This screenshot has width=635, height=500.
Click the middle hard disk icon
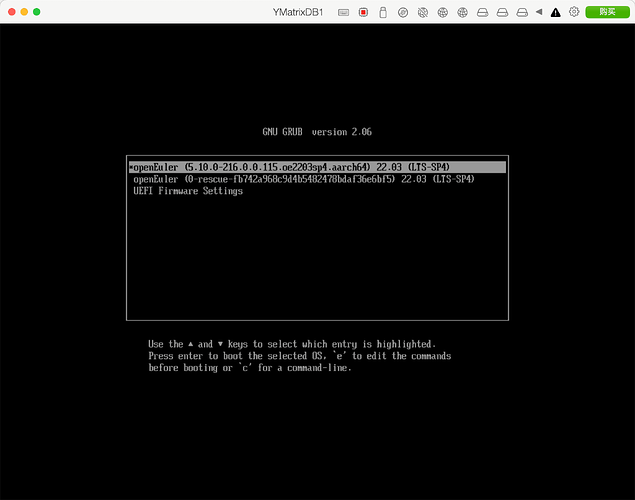(502, 12)
